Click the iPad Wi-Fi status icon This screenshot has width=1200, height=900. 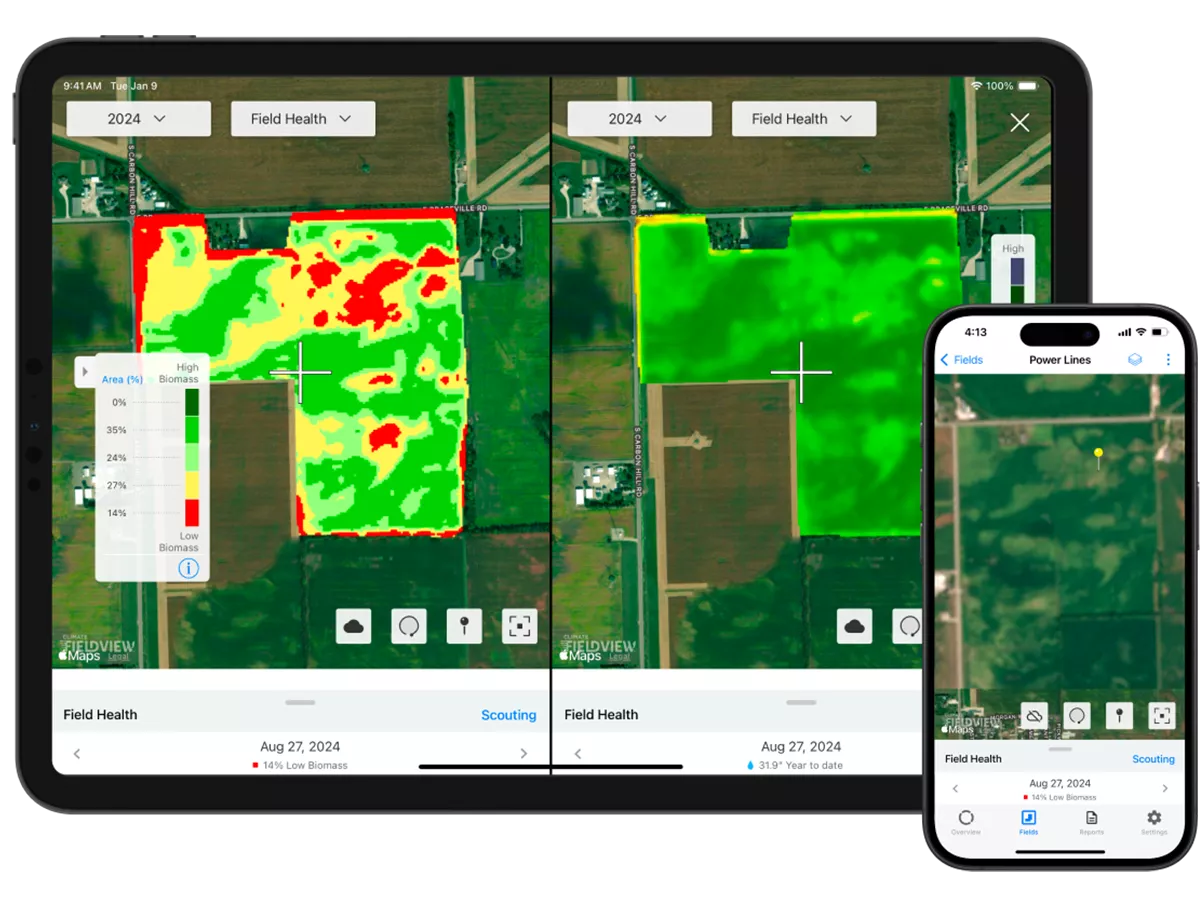coord(976,86)
